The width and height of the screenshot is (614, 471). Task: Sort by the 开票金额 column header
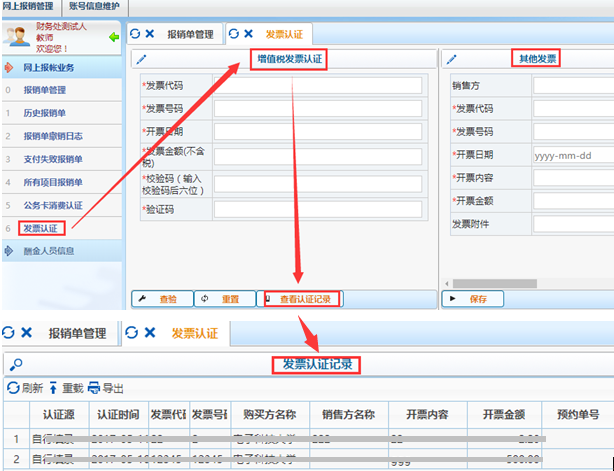[x=504, y=414]
